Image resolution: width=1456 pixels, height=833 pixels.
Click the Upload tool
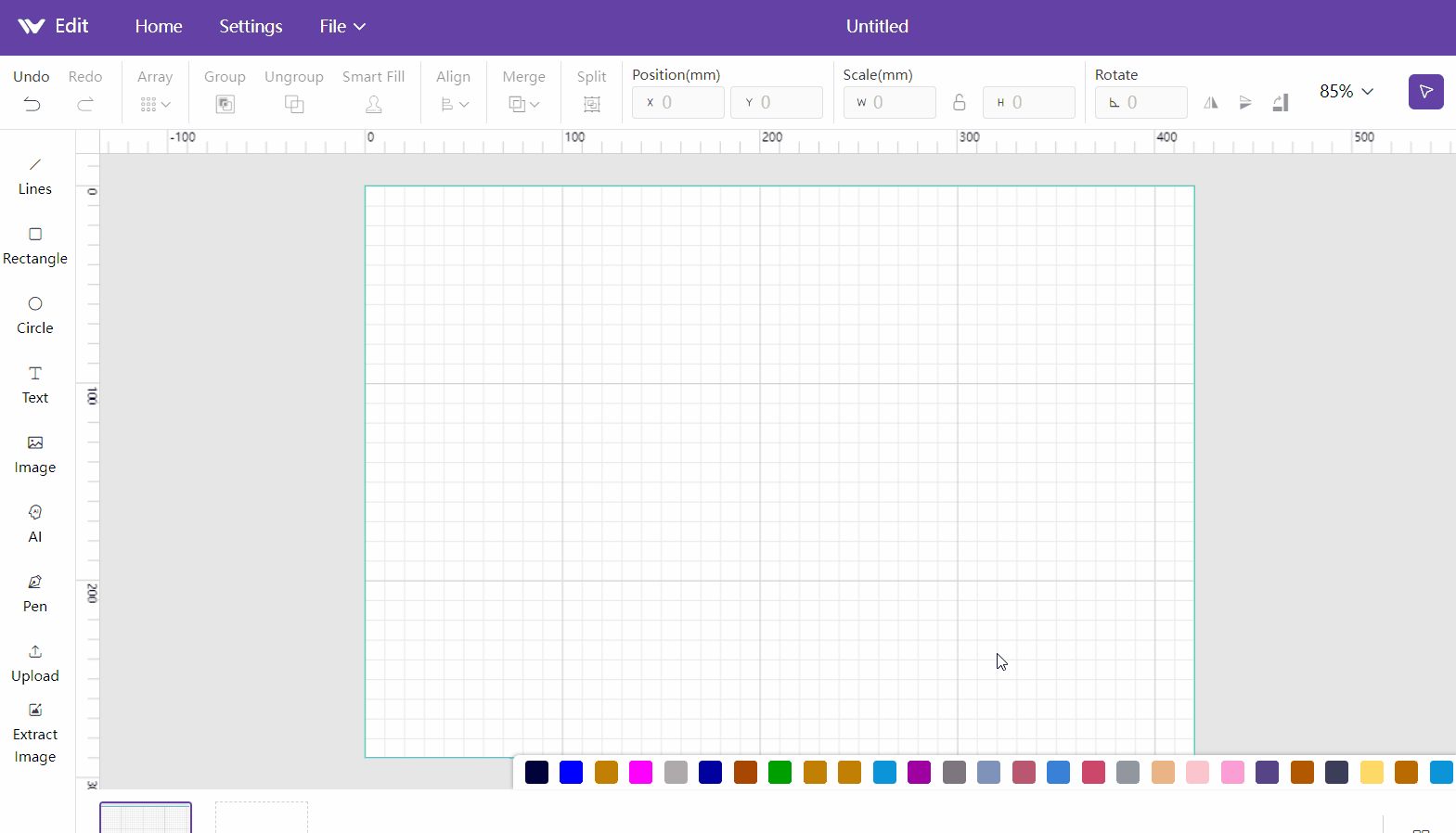[x=35, y=662]
